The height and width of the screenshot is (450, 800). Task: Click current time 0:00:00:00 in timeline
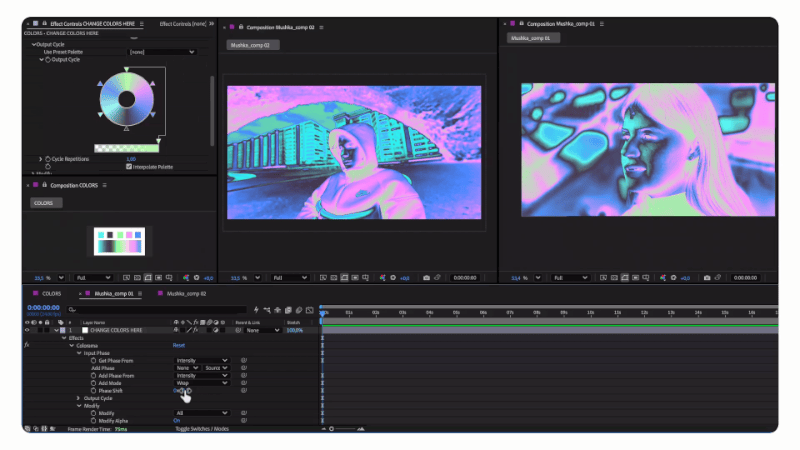tap(43, 308)
